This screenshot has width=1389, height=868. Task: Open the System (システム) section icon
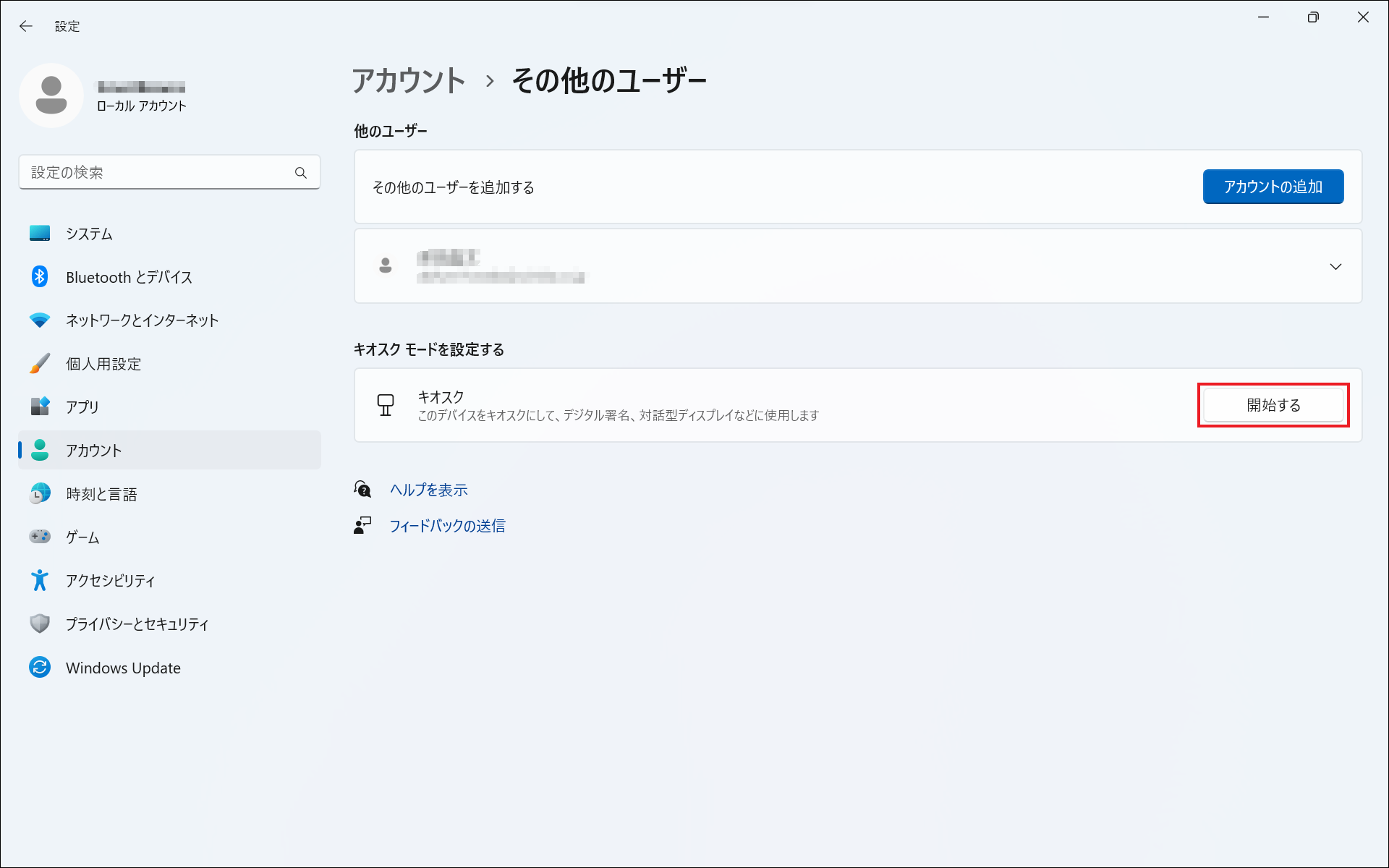pos(40,234)
